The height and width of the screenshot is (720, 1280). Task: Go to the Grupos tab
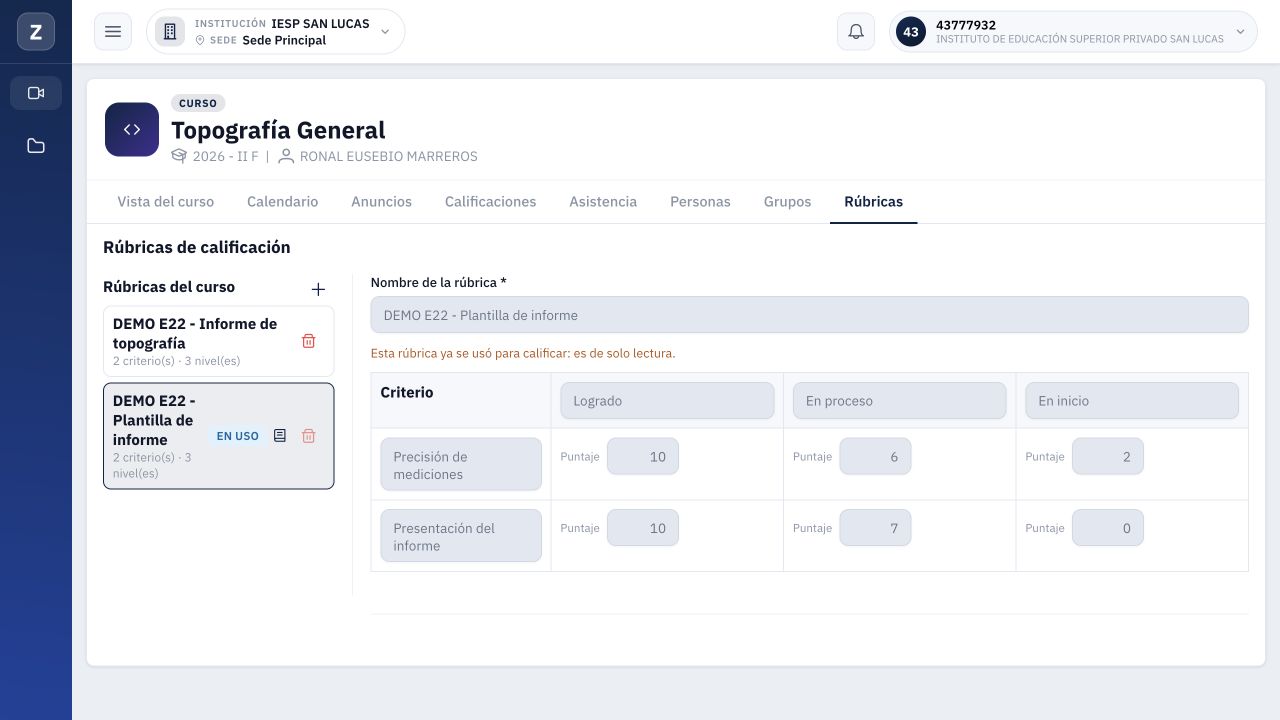[x=788, y=202]
